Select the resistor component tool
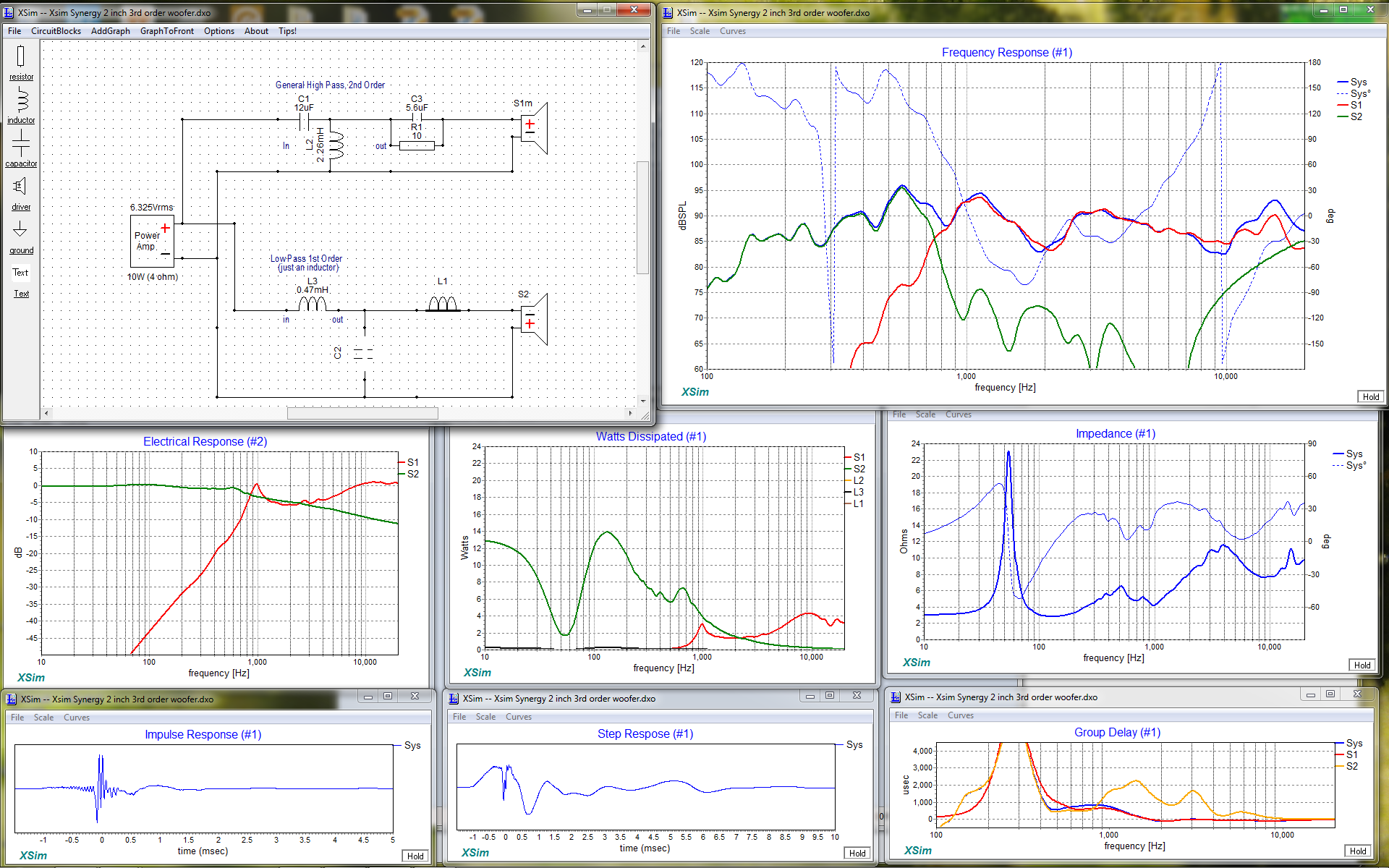Screen dimensions: 1389x868 point(21,63)
